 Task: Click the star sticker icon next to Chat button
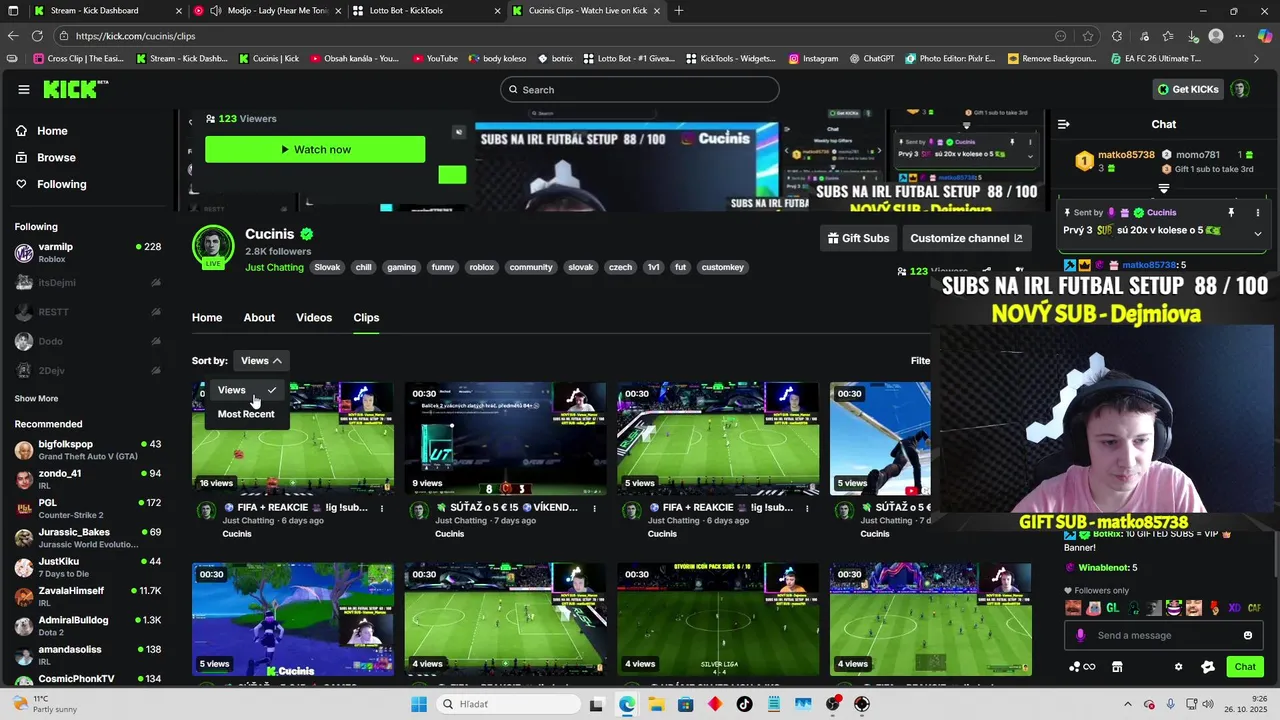1208,667
